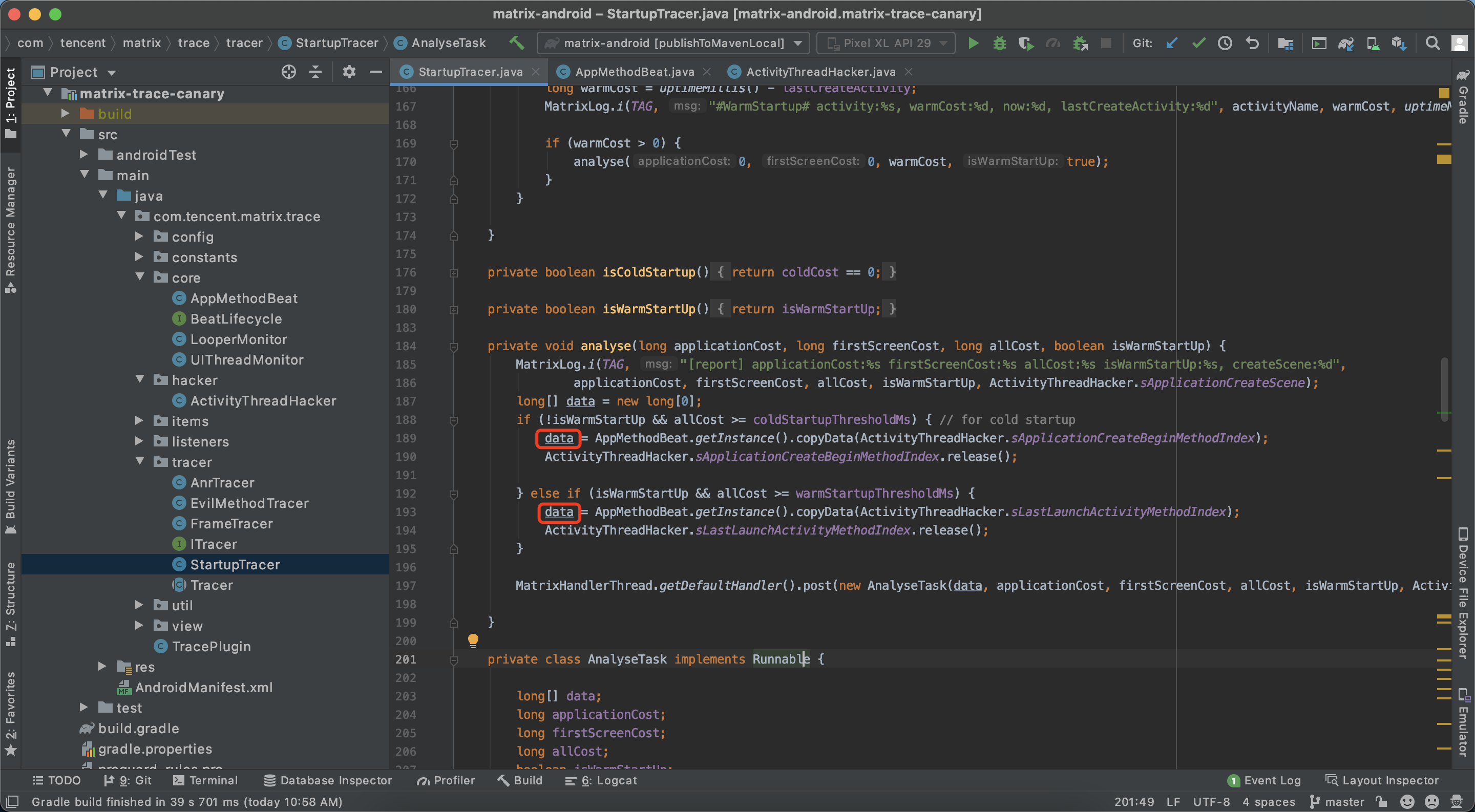Open Resource Manager side panel
The height and width of the screenshot is (812, 1475).
[10, 230]
